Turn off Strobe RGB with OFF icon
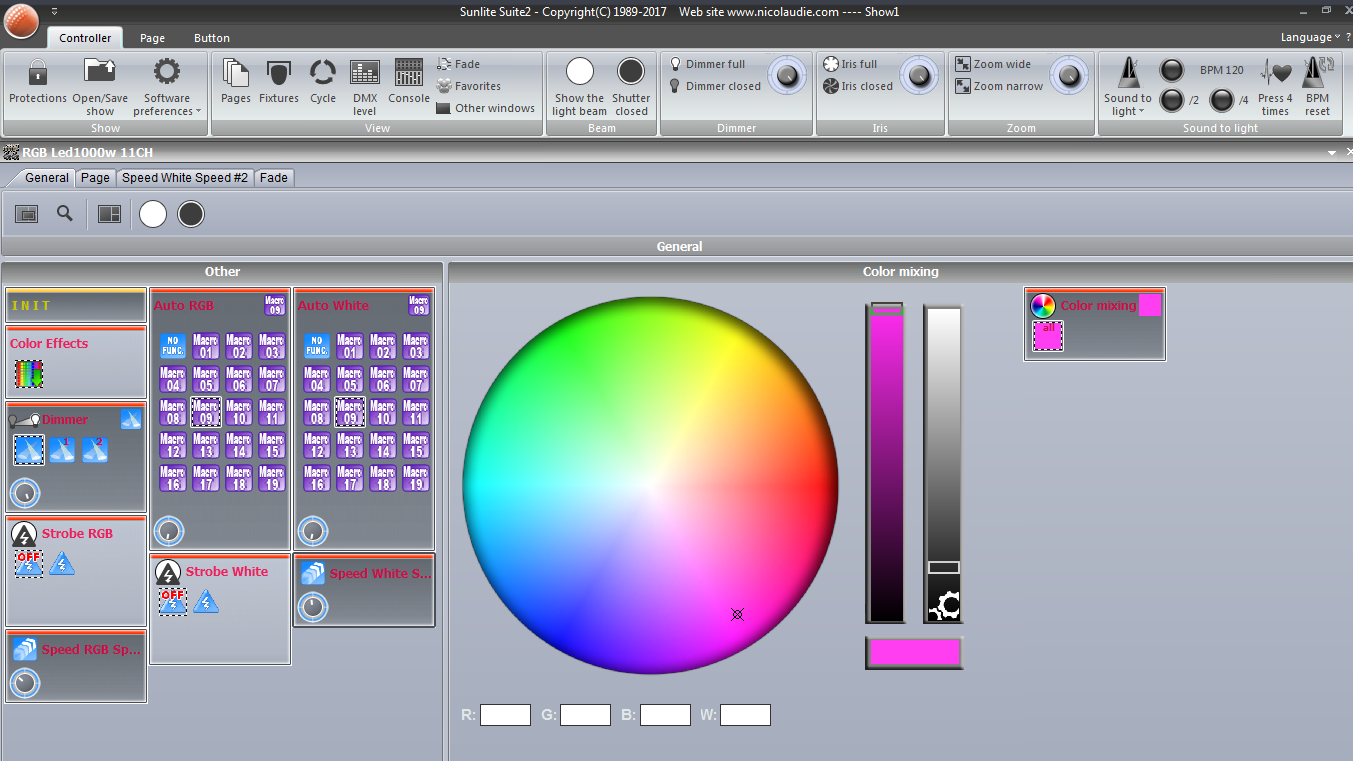The width and height of the screenshot is (1353, 761). [x=29, y=564]
